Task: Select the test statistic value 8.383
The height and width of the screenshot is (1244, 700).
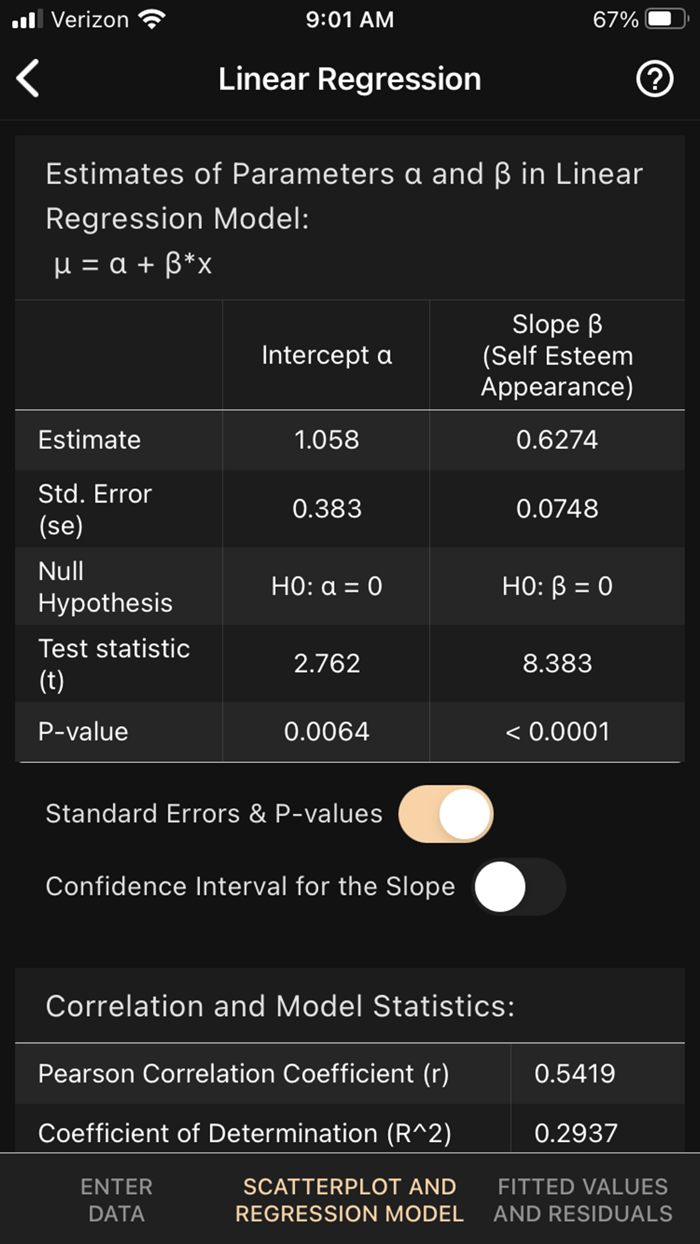Action: coord(556,663)
